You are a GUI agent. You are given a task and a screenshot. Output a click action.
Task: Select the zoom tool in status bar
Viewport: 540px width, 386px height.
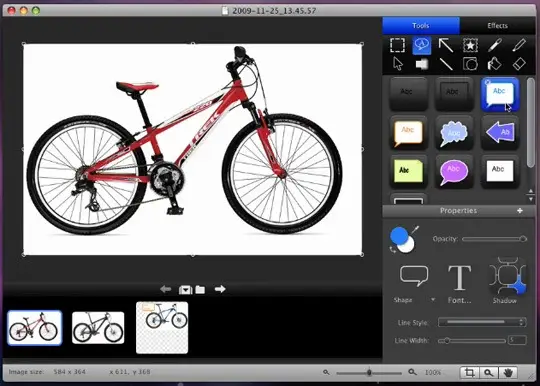[488, 373]
